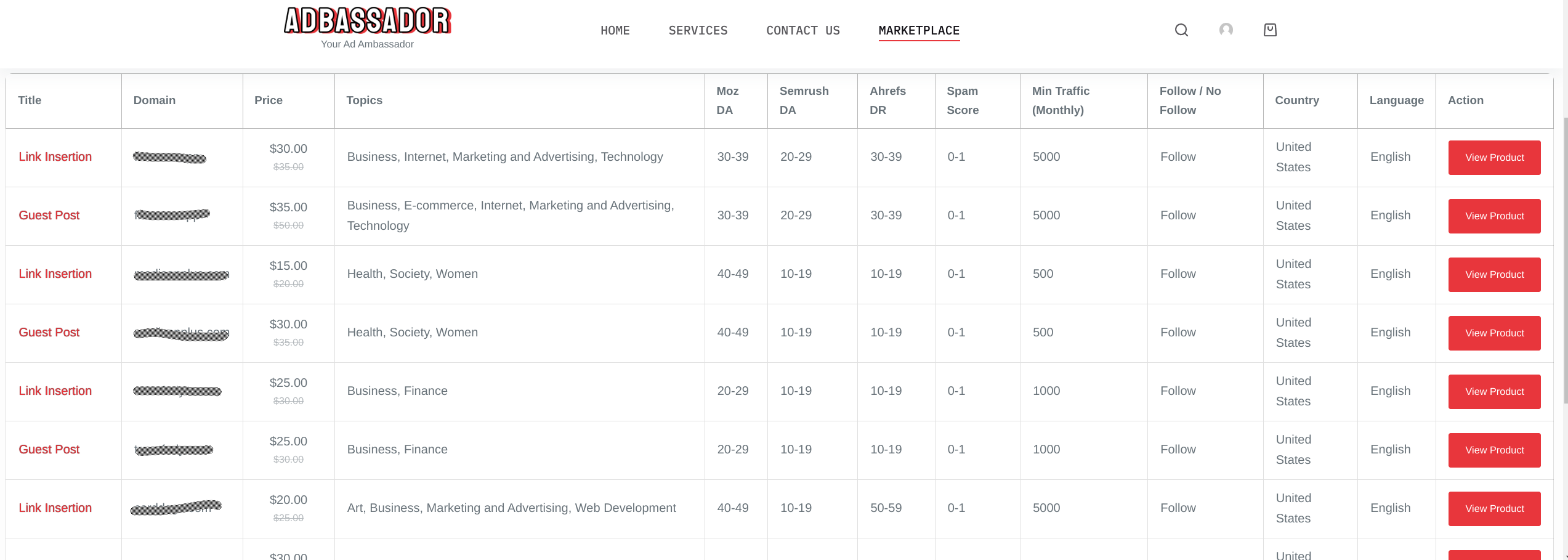The height and width of the screenshot is (560, 1568).
Task: Go to the Home menu item
Action: 615,30
